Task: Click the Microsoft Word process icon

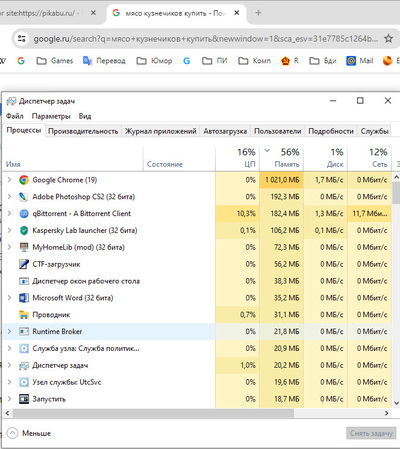Action: coord(24,298)
